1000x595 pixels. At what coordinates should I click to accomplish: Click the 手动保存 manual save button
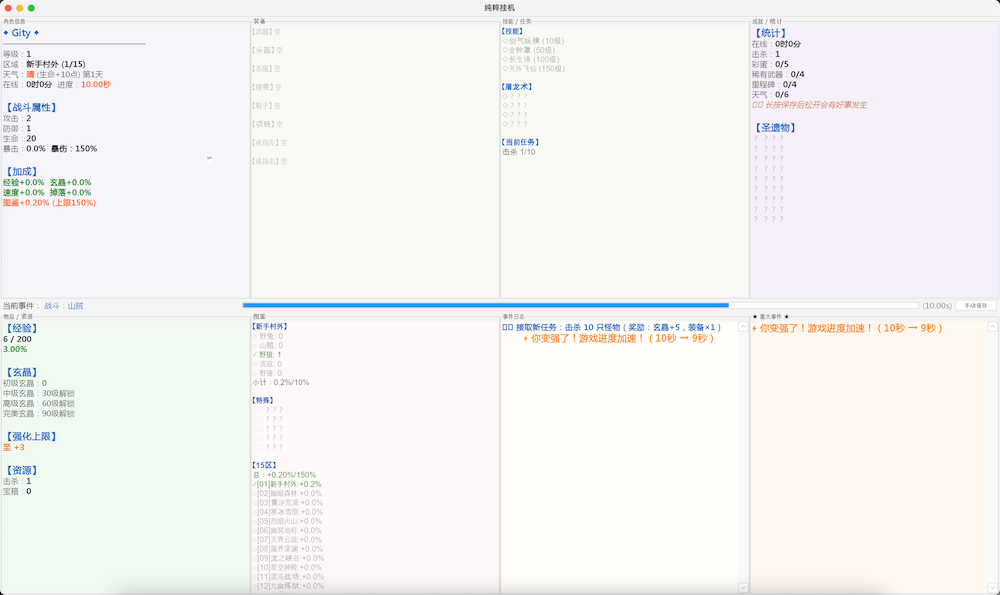click(976, 305)
